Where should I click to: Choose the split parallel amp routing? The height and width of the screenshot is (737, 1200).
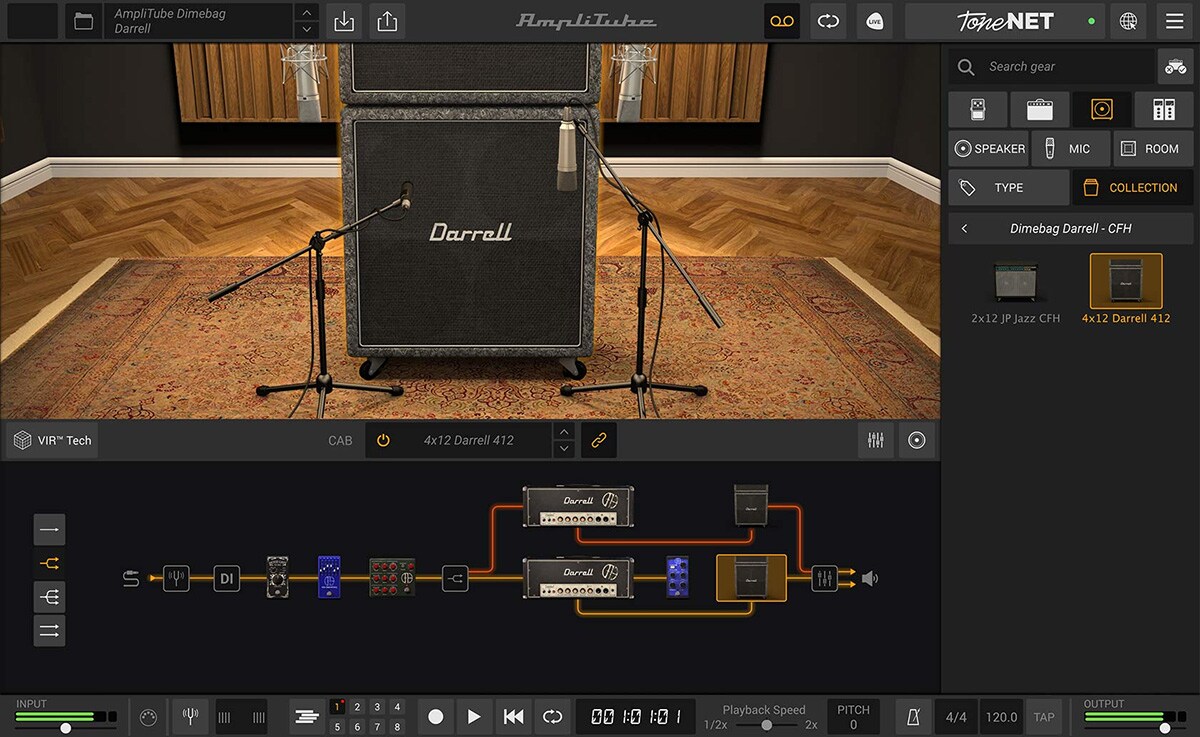click(49, 563)
